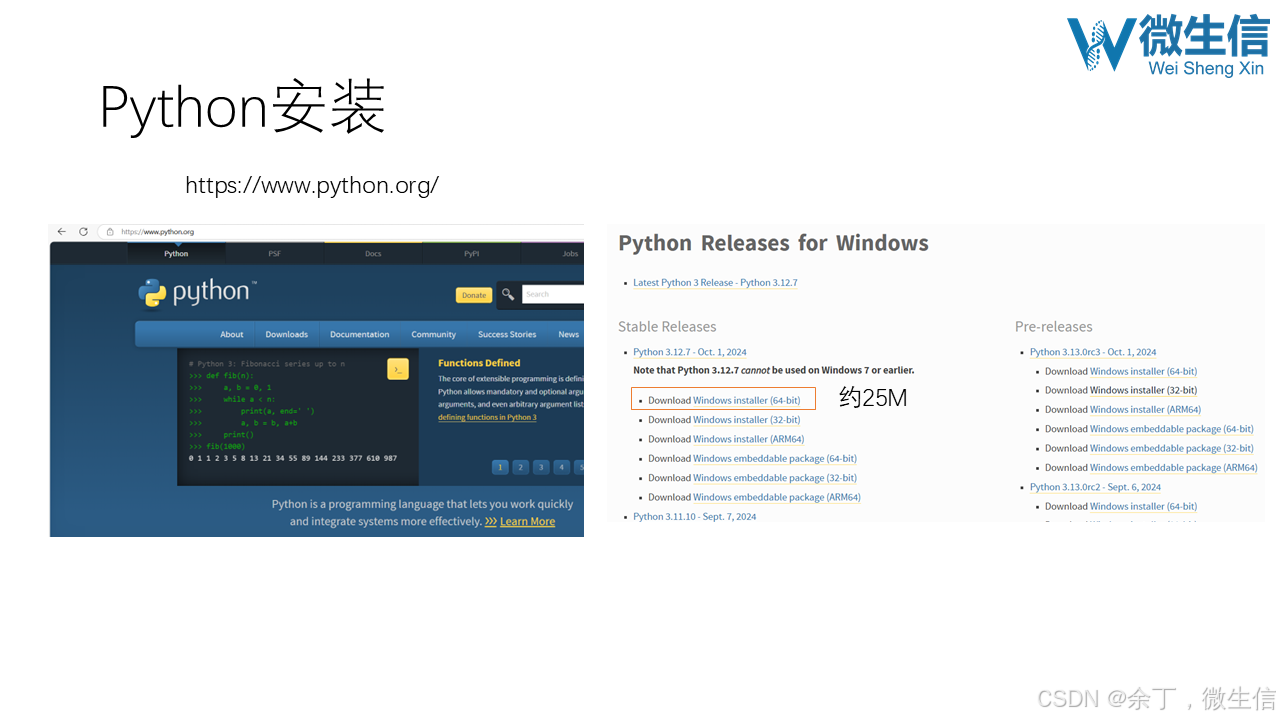Open the Documentation menu item
1280x720 pixels.
[x=360, y=334]
